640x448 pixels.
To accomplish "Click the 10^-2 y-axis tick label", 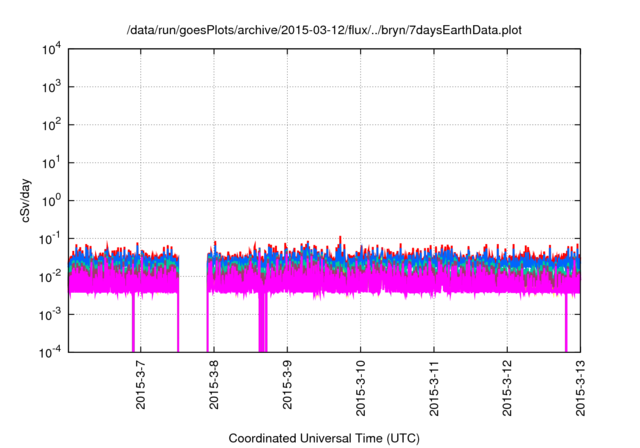I will tap(50, 277).
